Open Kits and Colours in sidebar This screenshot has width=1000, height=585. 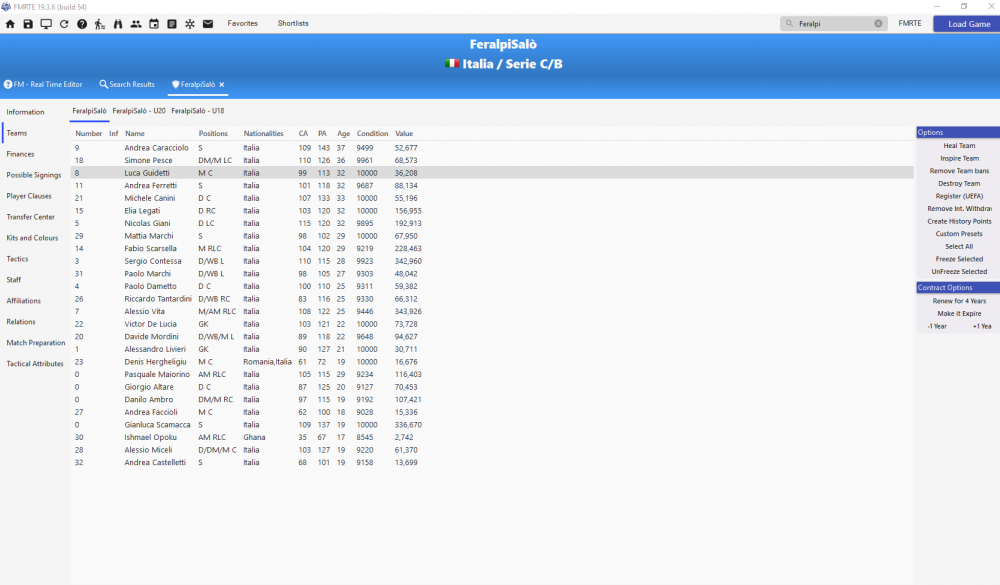point(32,239)
